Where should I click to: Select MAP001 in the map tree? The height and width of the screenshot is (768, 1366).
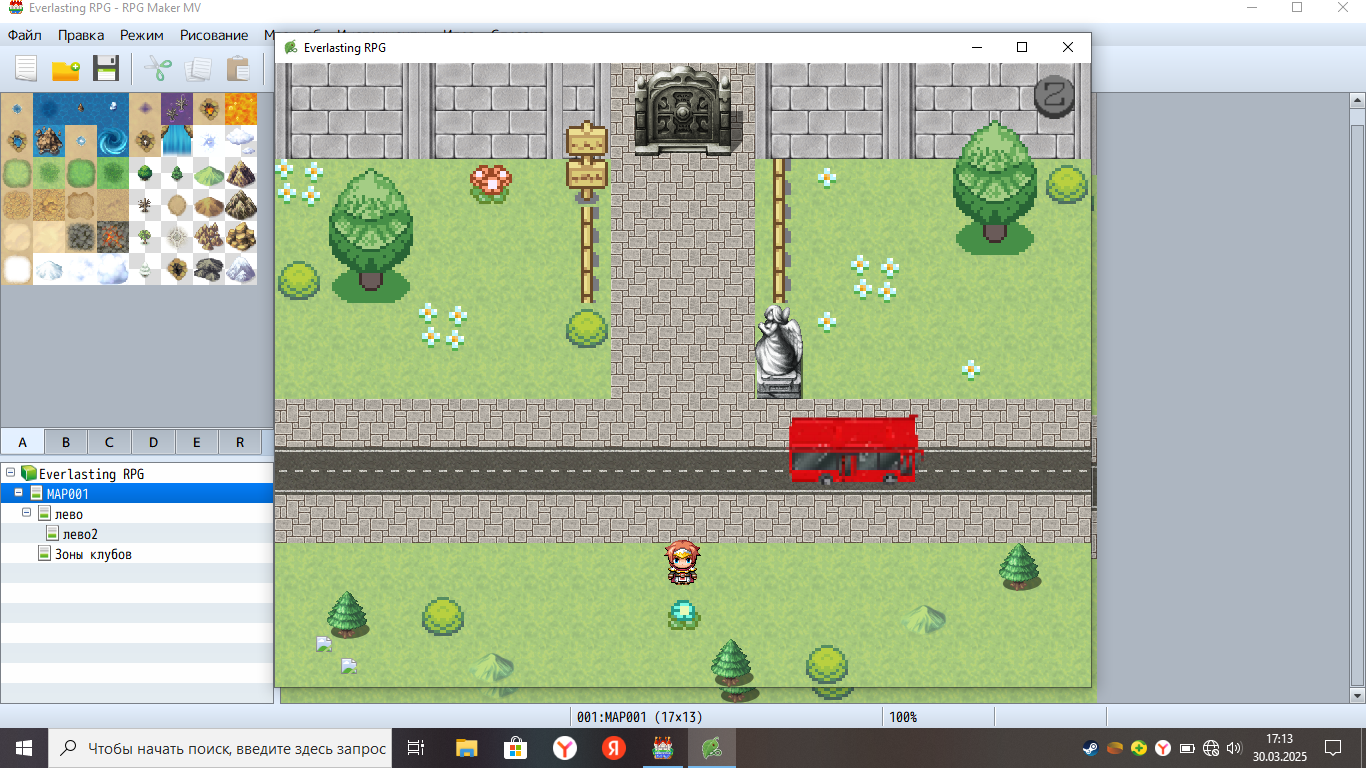pyautogui.click(x=137, y=493)
